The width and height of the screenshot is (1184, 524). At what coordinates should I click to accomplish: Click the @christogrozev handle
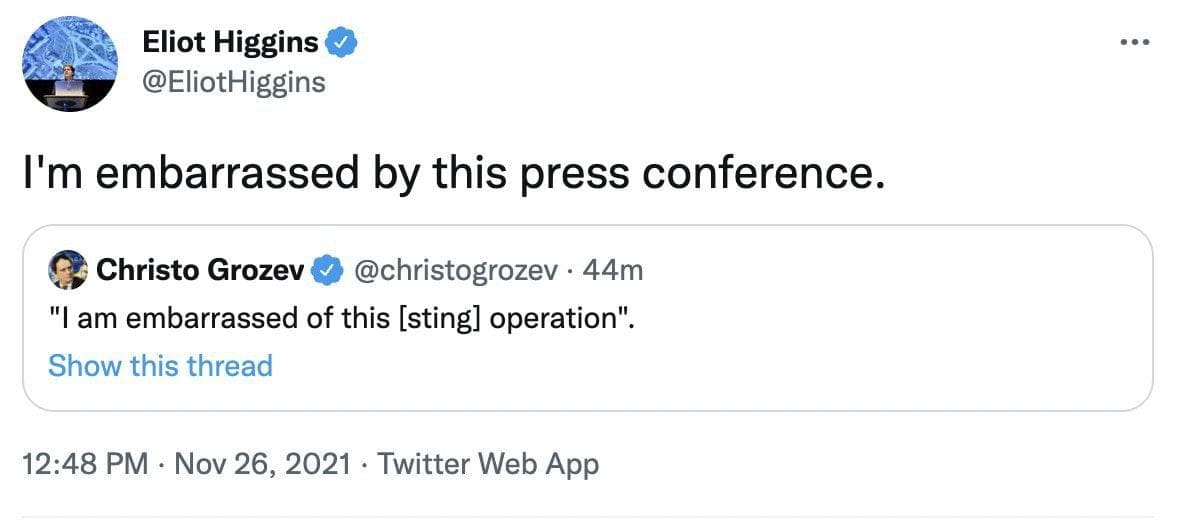456,270
